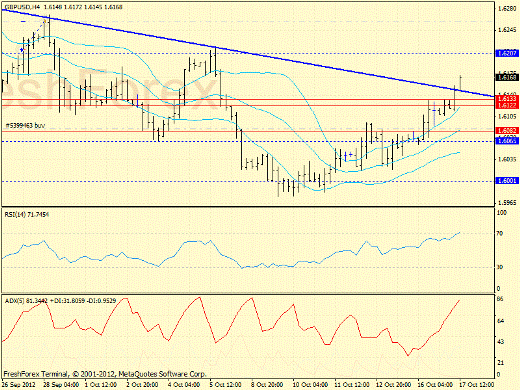Click the RSI(14) 71.7454 indicator label
520x390 pixels.
coord(27,214)
